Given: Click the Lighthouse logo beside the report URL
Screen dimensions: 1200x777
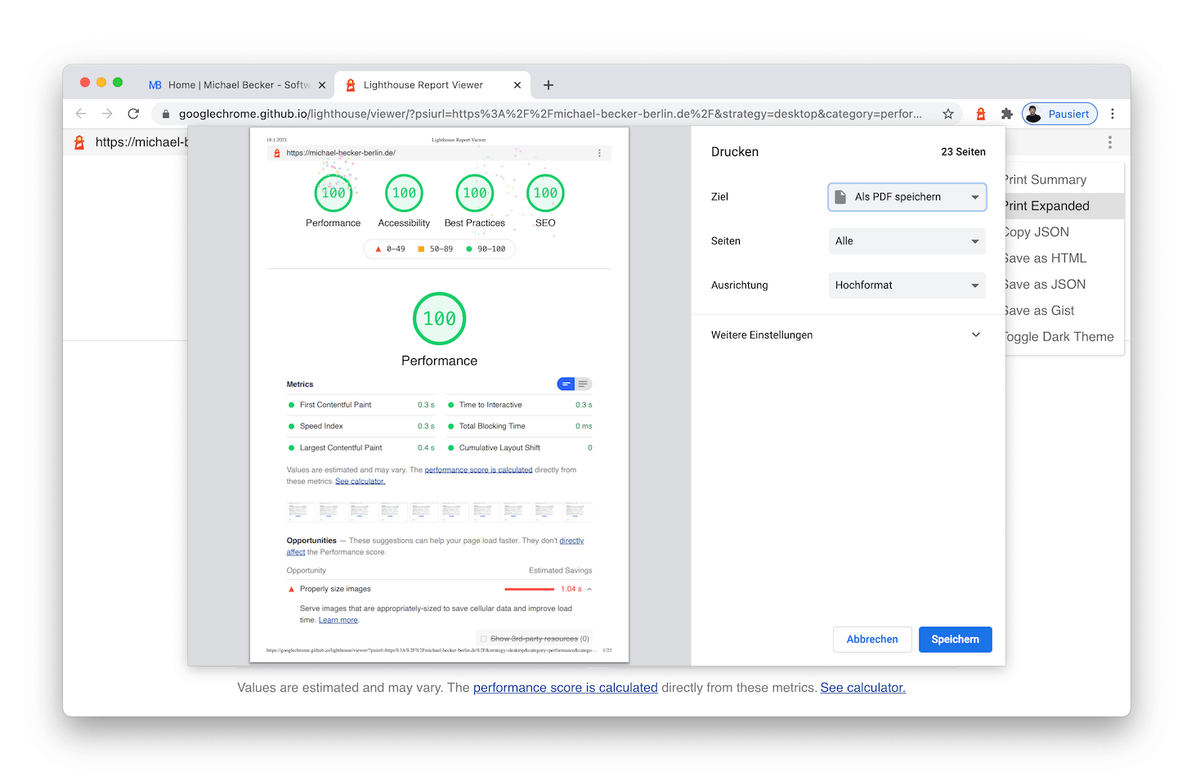Looking at the screenshot, I should [80, 143].
